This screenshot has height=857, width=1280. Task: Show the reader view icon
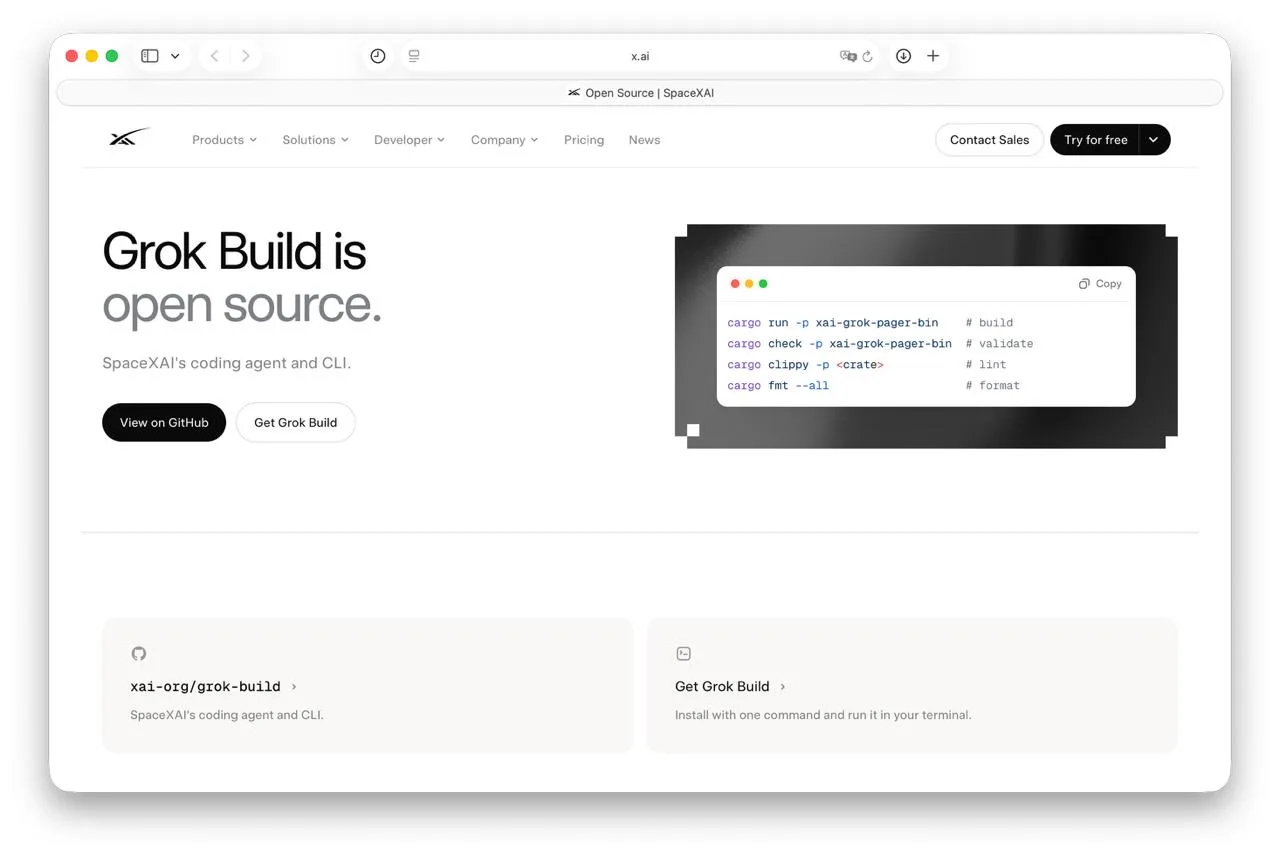(x=414, y=56)
